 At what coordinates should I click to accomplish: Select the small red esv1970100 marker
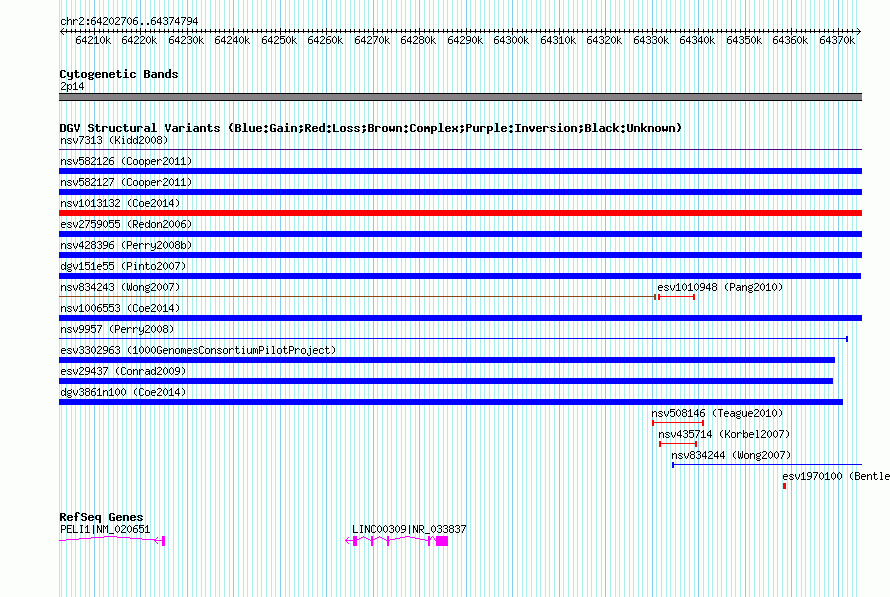click(784, 486)
